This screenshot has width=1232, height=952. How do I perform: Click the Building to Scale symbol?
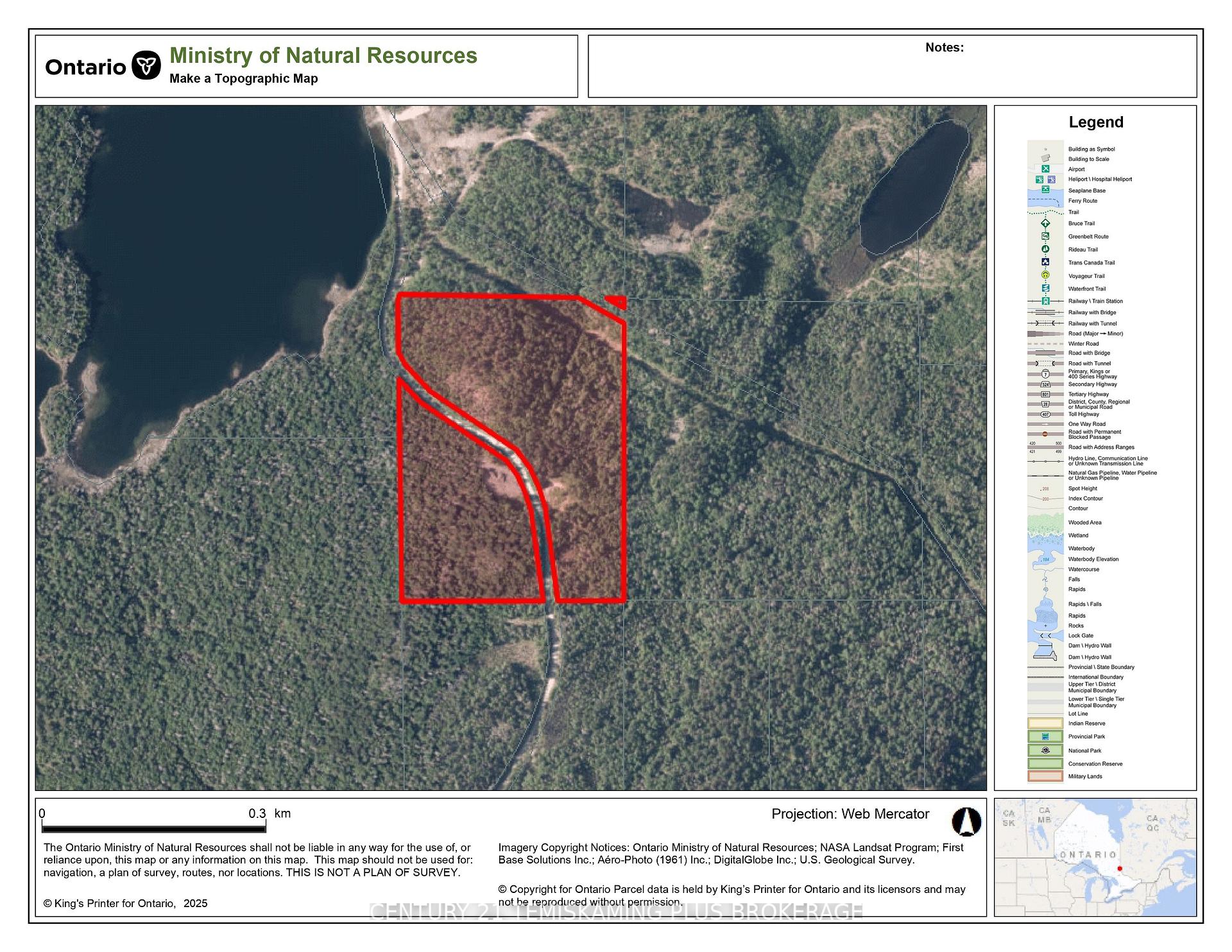point(1045,158)
